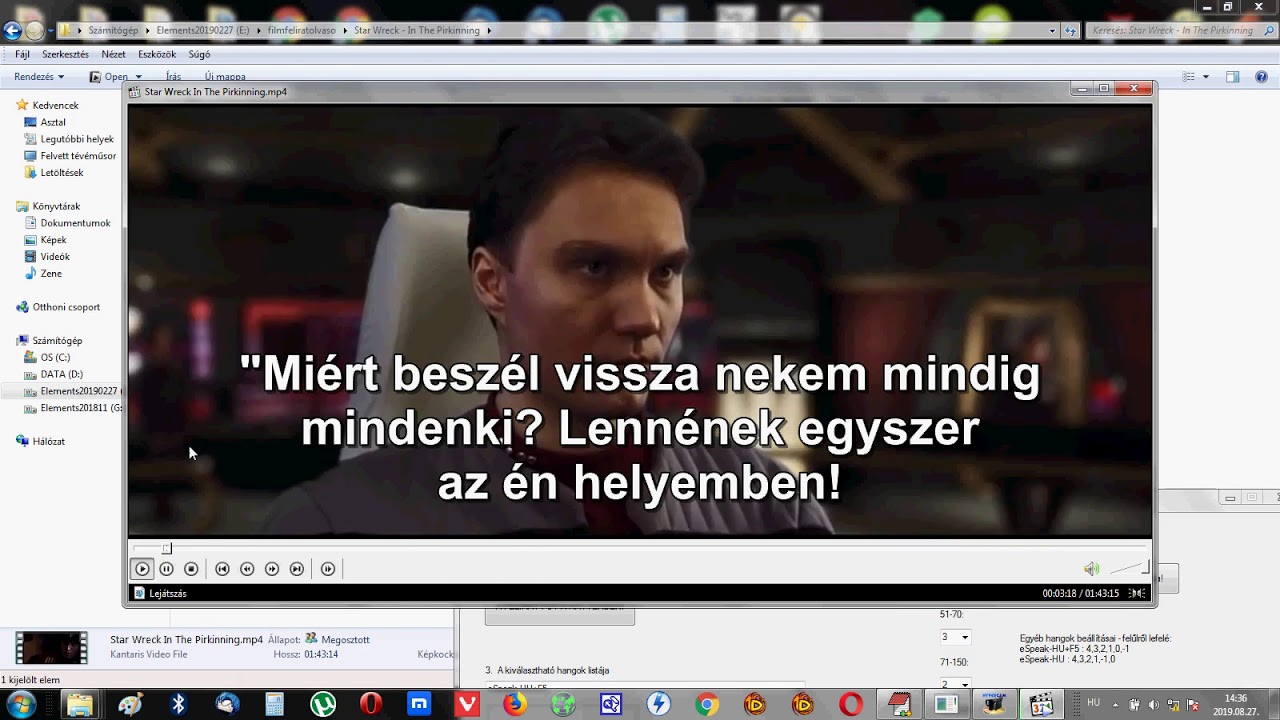The height and width of the screenshot is (720, 1280).
Task: Click the Explorer back navigation arrow
Action: coord(12,30)
